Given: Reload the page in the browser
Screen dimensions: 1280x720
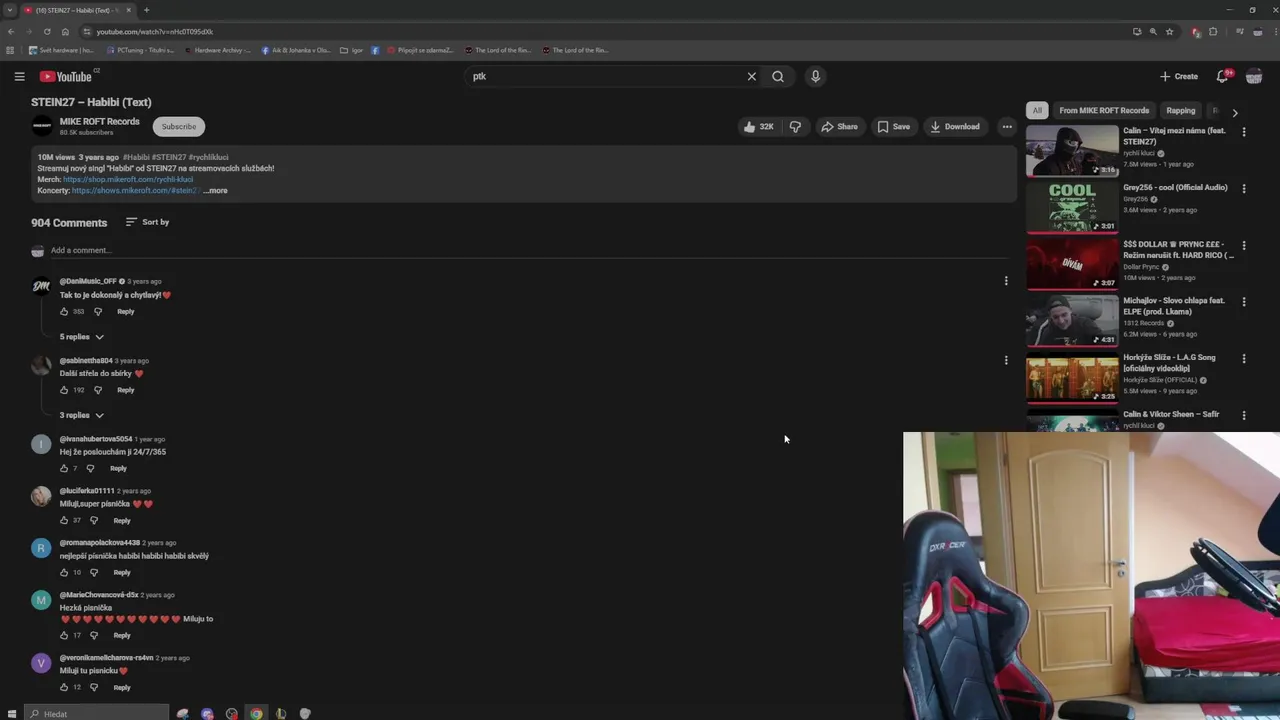Looking at the screenshot, I should coord(47,32).
